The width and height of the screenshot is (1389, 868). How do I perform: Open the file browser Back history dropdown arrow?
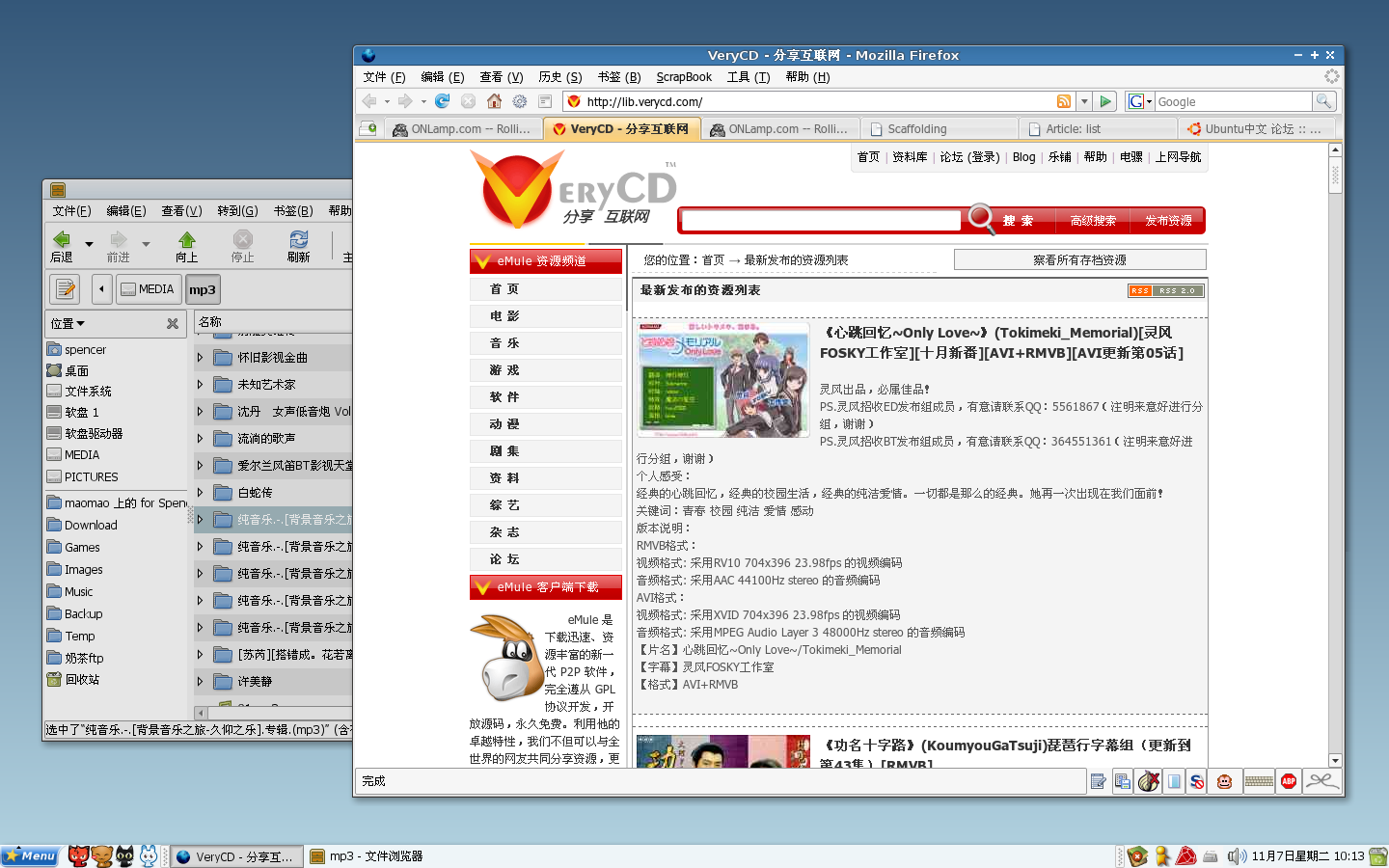tap(89, 244)
